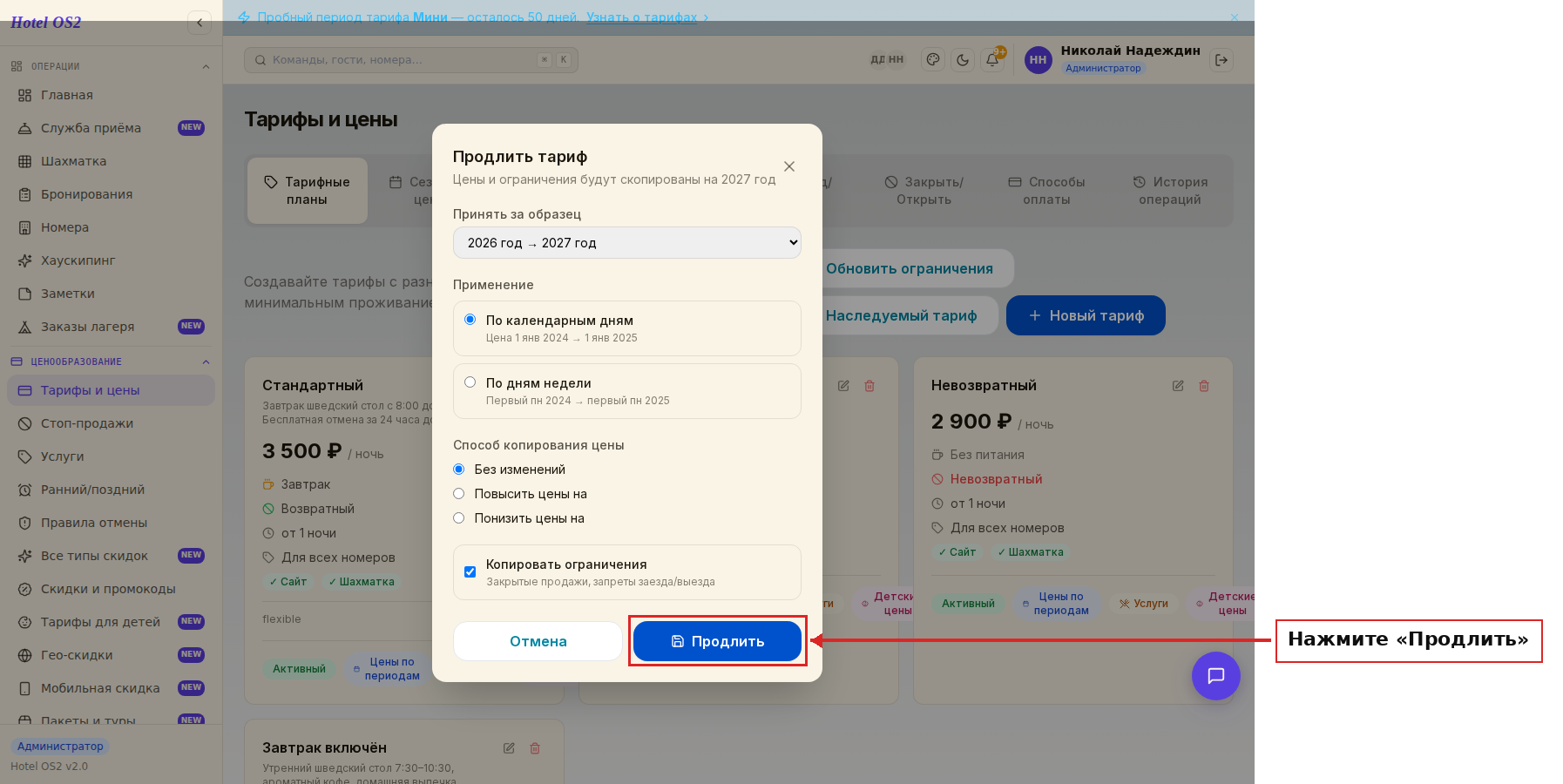Dismiss the trial banner close icon
This screenshot has height=784, width=1563.
1235,17
